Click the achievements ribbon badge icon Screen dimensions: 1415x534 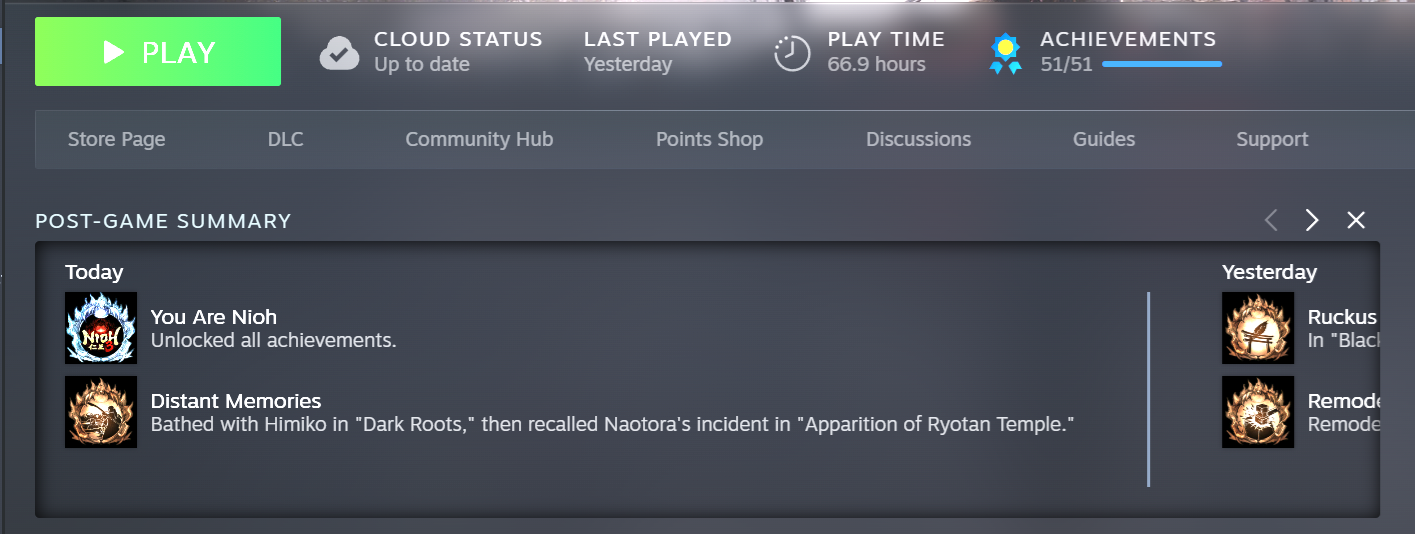click(1005, 53)
